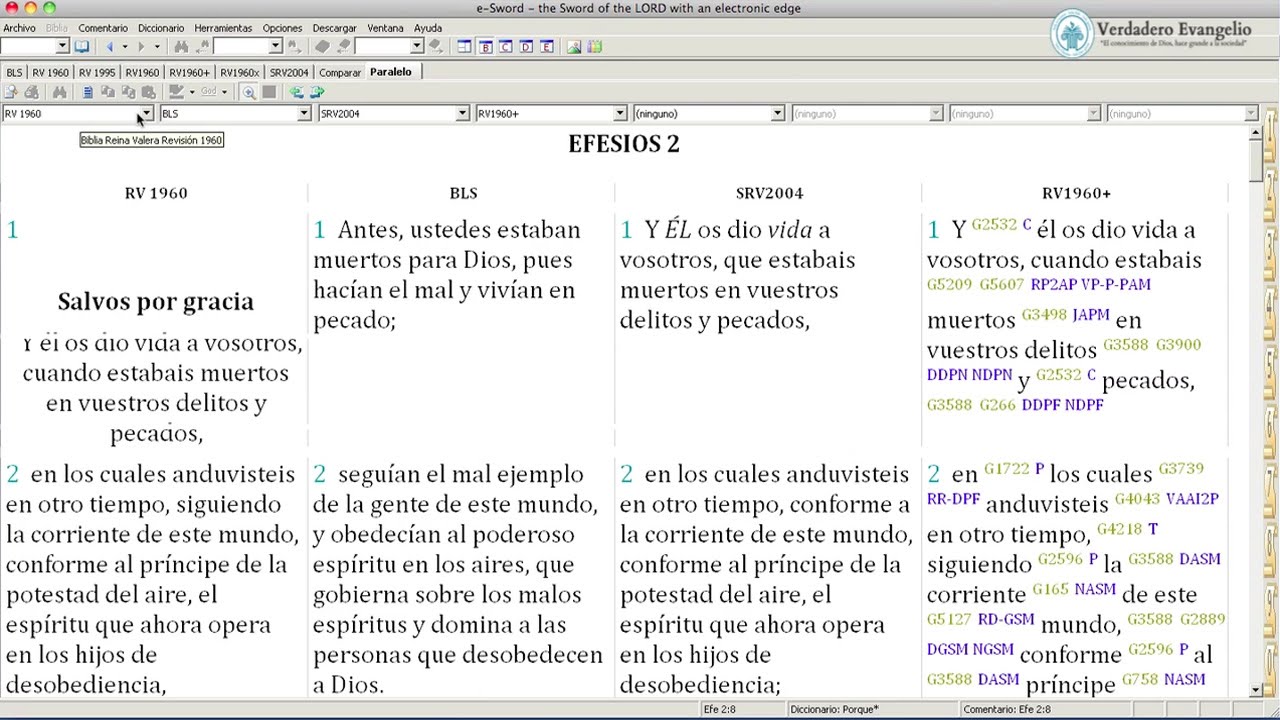Image resolution: width=1280 pixels, height=720 pixels.
Task: Switch to the Comparar tab
Action: (340, 73)
